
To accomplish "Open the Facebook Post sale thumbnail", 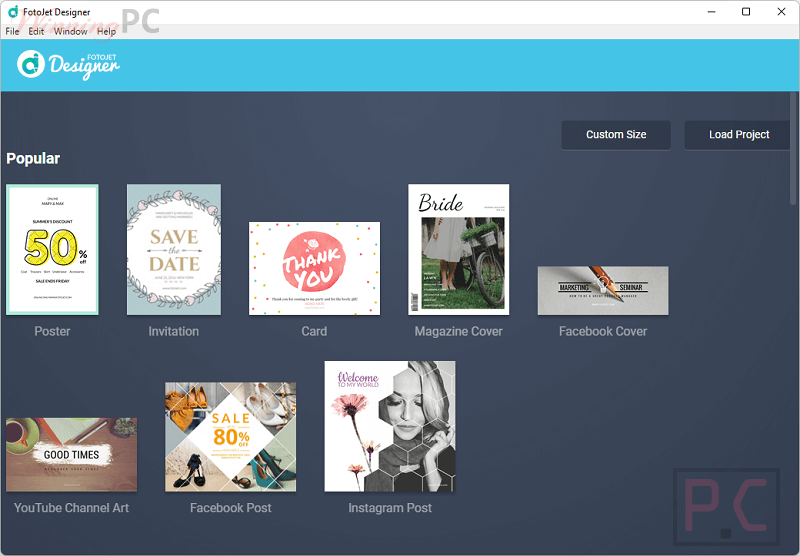I will 230,436.
